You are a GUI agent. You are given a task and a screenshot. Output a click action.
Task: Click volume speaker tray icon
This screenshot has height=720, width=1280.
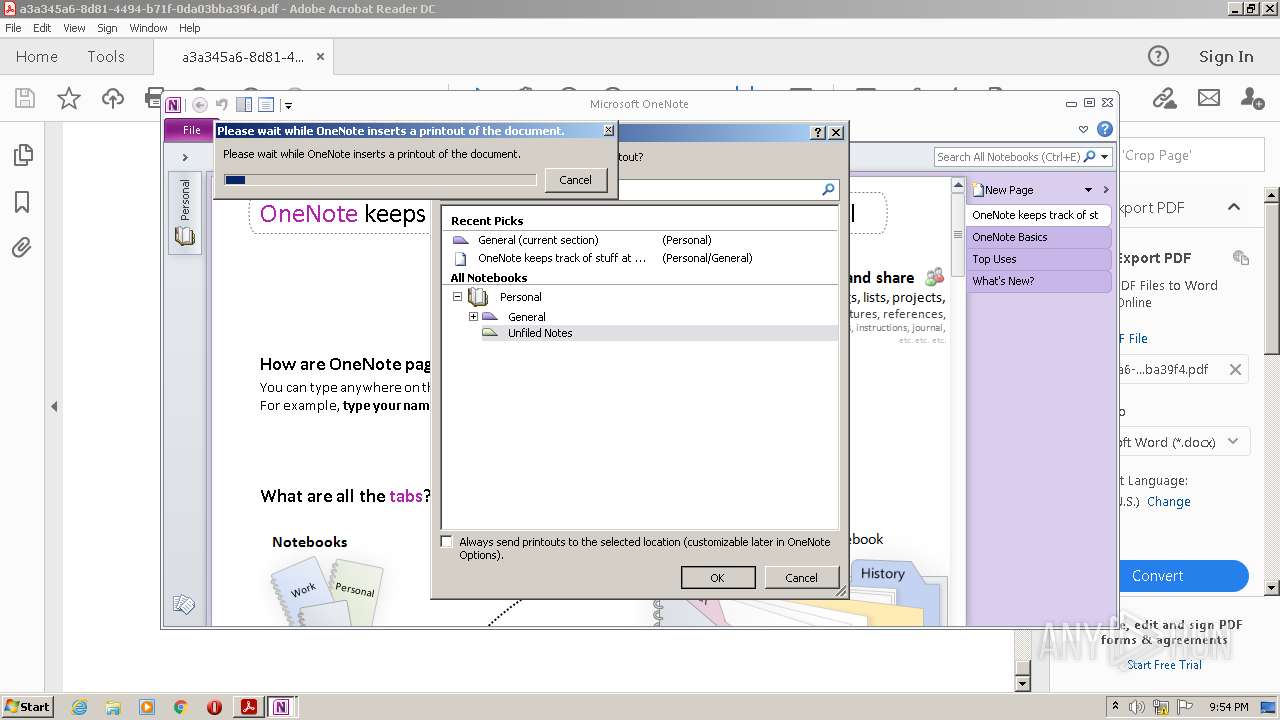pyautogui.click(x=1135, y=707)
